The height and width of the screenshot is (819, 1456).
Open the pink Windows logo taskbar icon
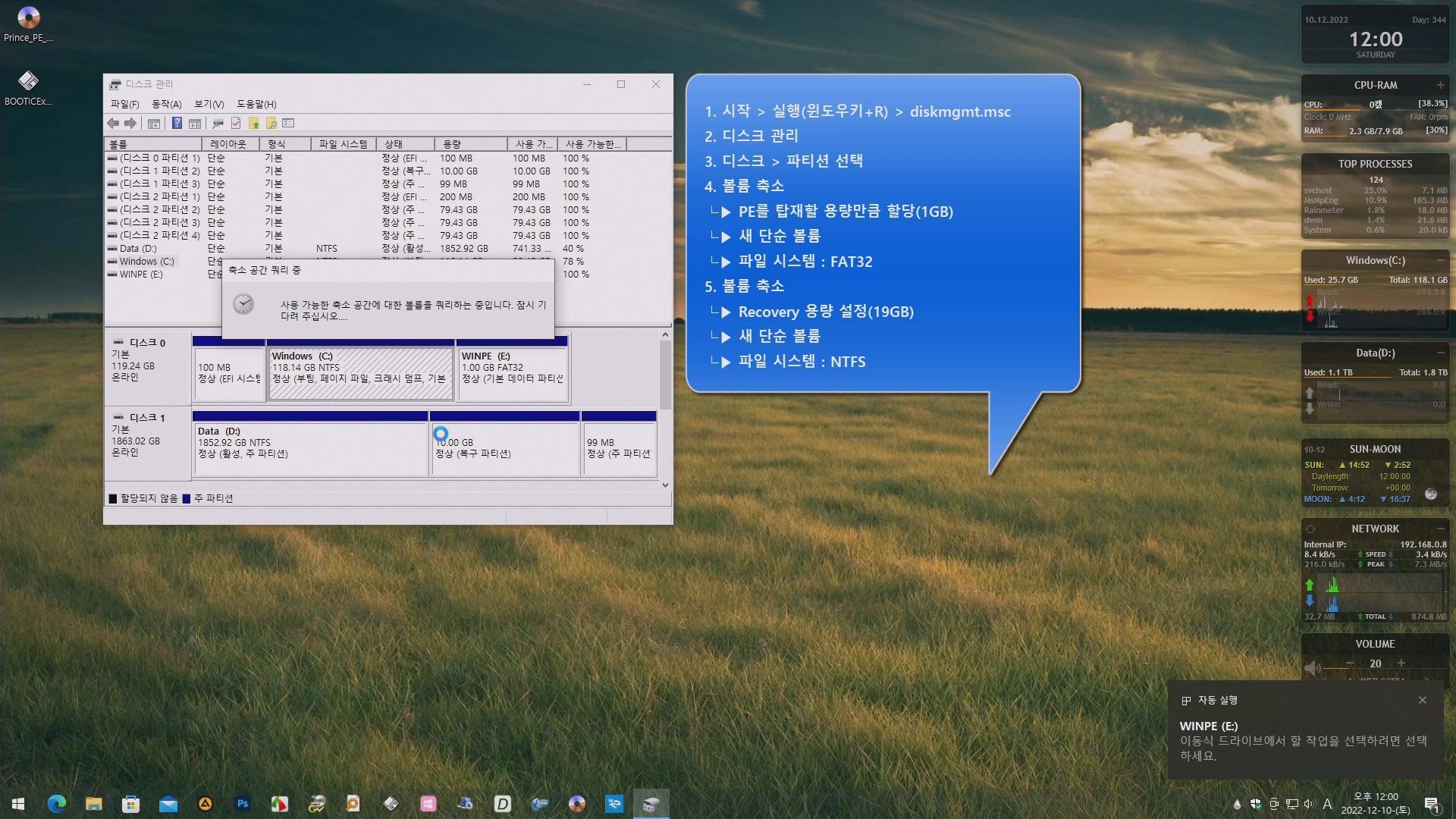pyautogui.click(x=428, y=803)
